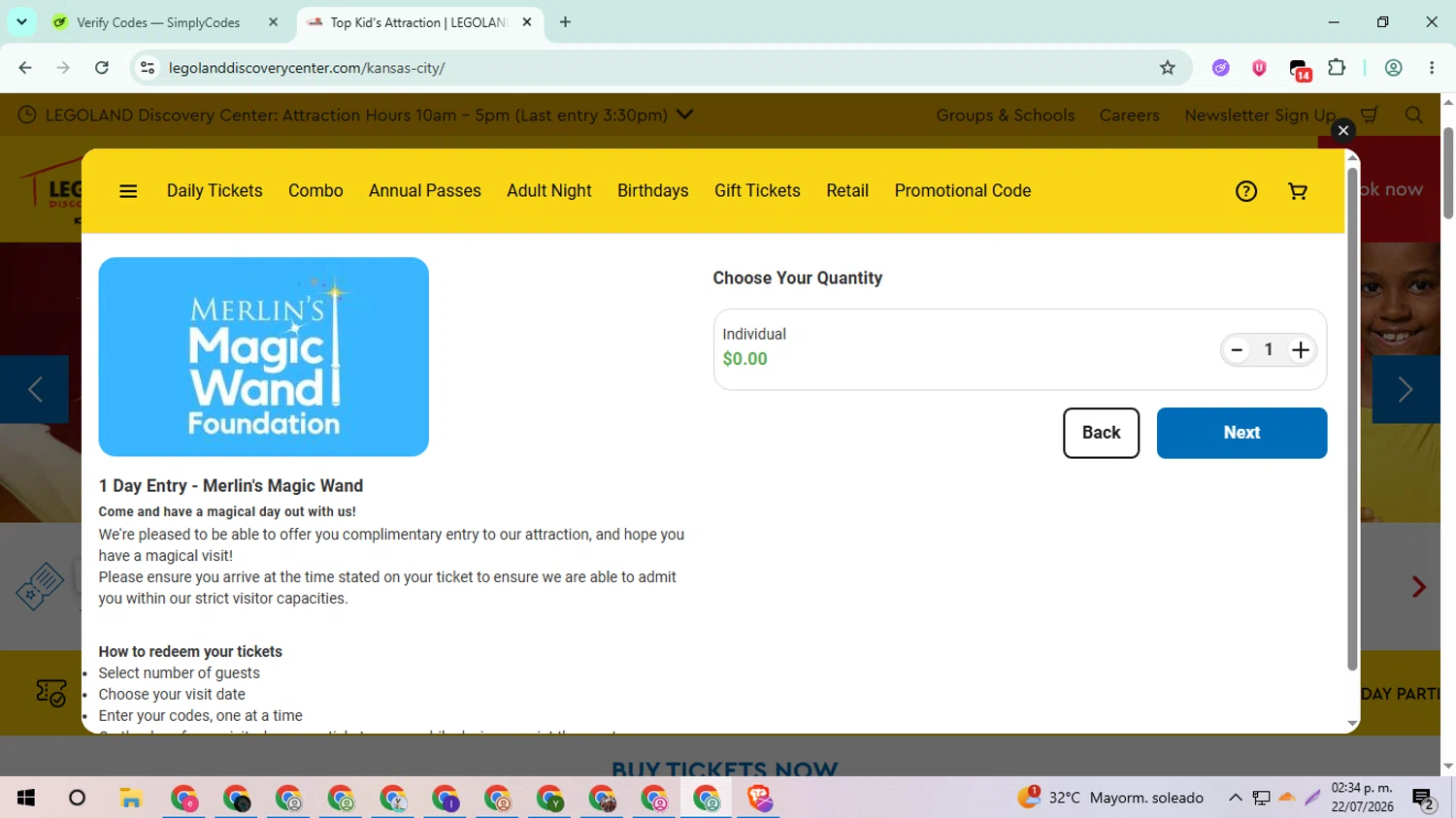Close the LEGOLAND browser tab
Screen dimensions: 1456x818
tap(527, 22)
